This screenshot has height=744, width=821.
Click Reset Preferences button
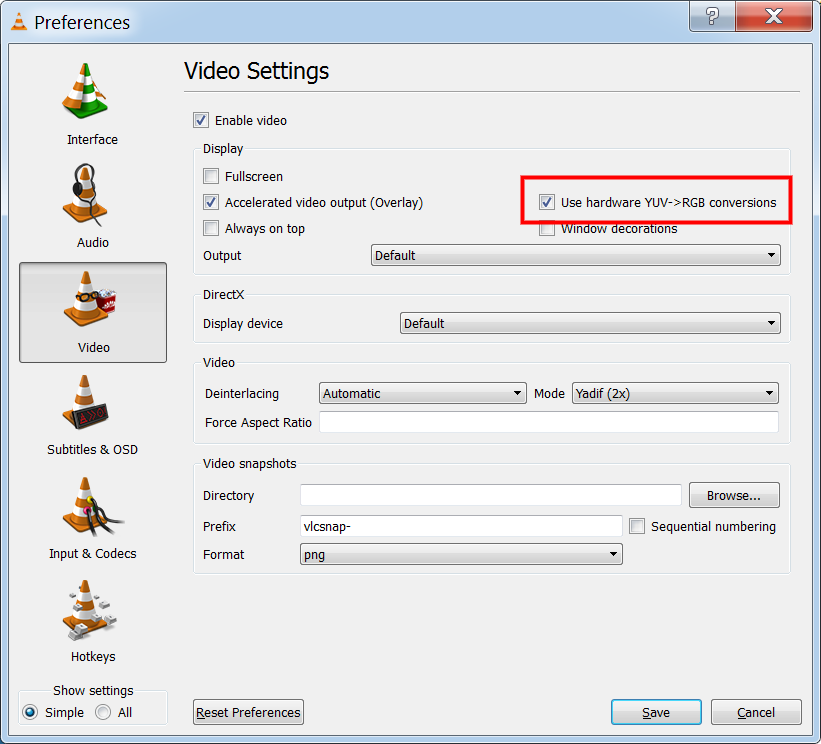pyautogui.click(x=248, y=712)
